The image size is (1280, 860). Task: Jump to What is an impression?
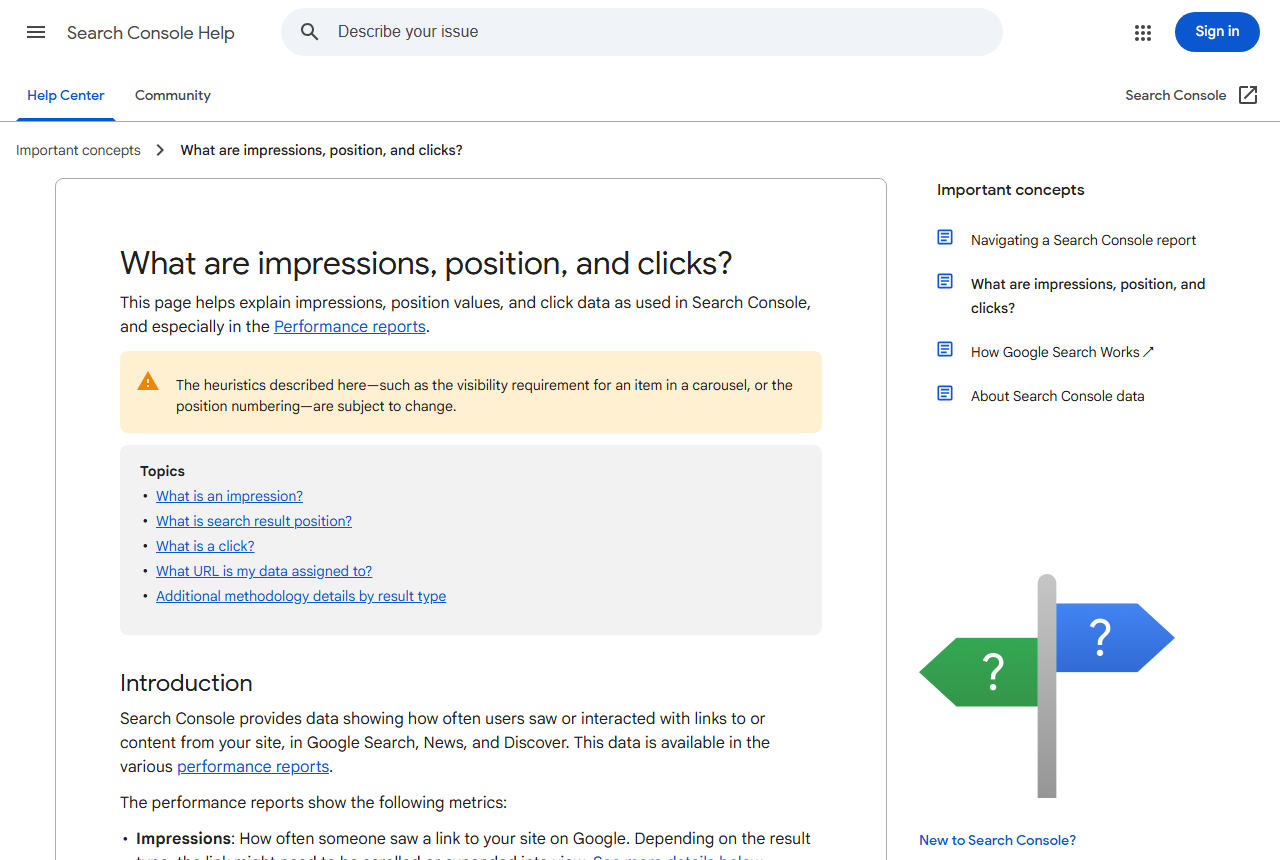tap(229, 496)
